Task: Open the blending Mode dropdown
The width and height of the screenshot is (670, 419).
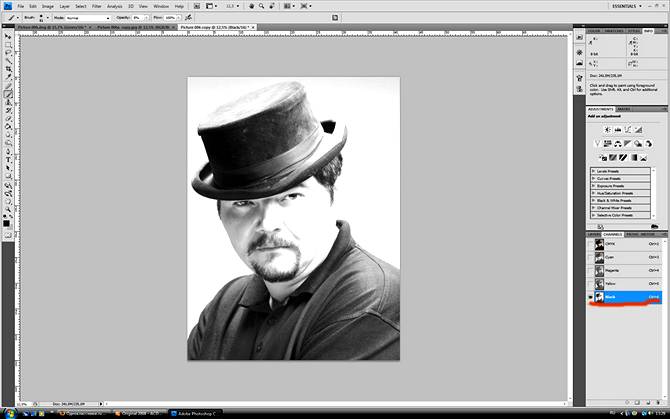Action: 88,18
